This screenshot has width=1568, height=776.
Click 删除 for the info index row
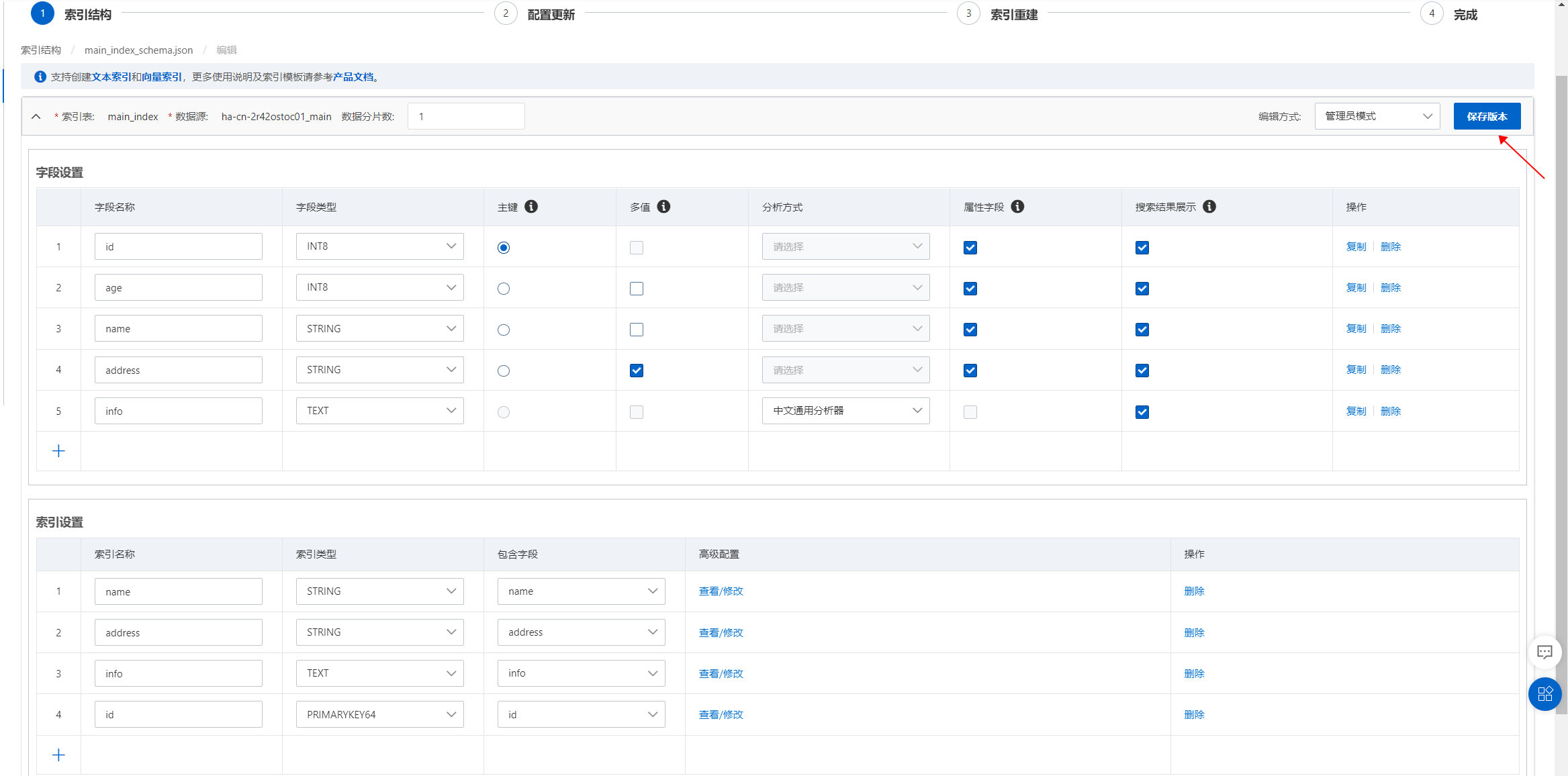click(x=1194, y=674)
